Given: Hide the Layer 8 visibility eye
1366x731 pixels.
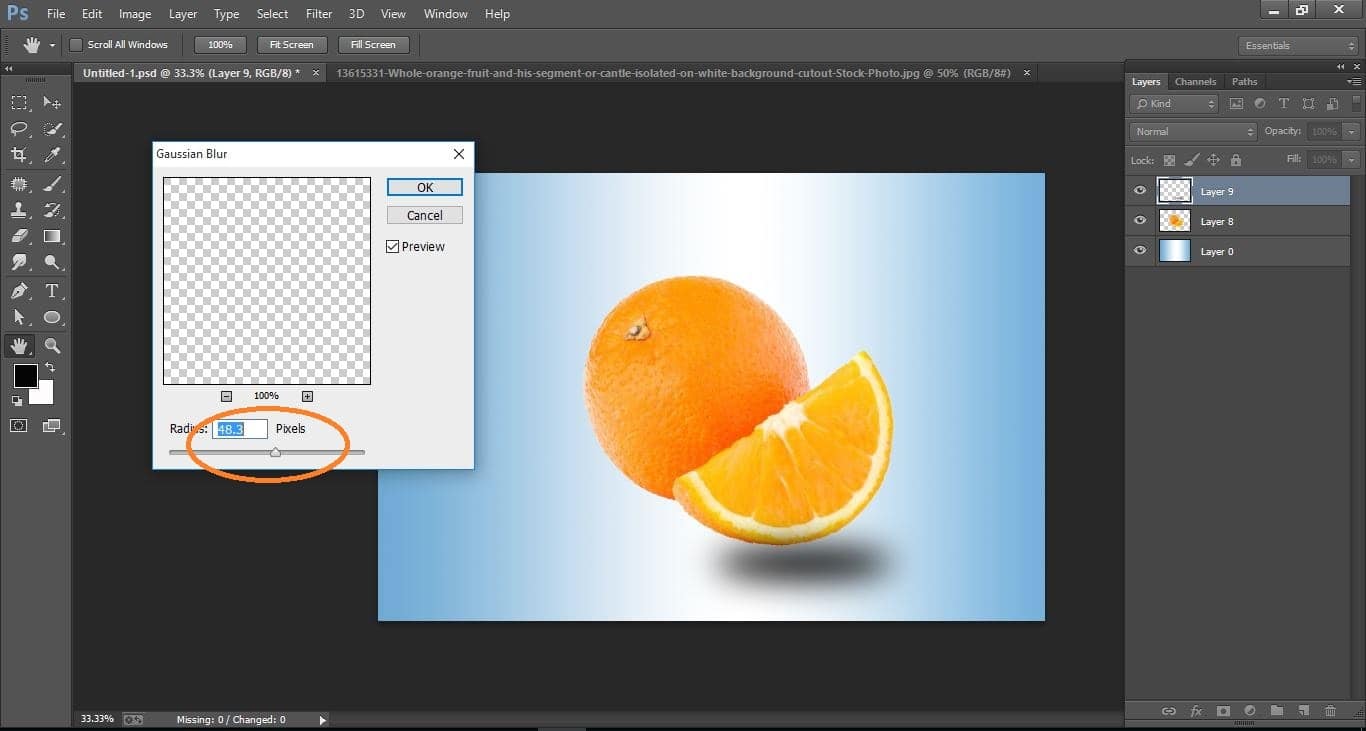Looking at the screenshot, I should [1139, 221].
